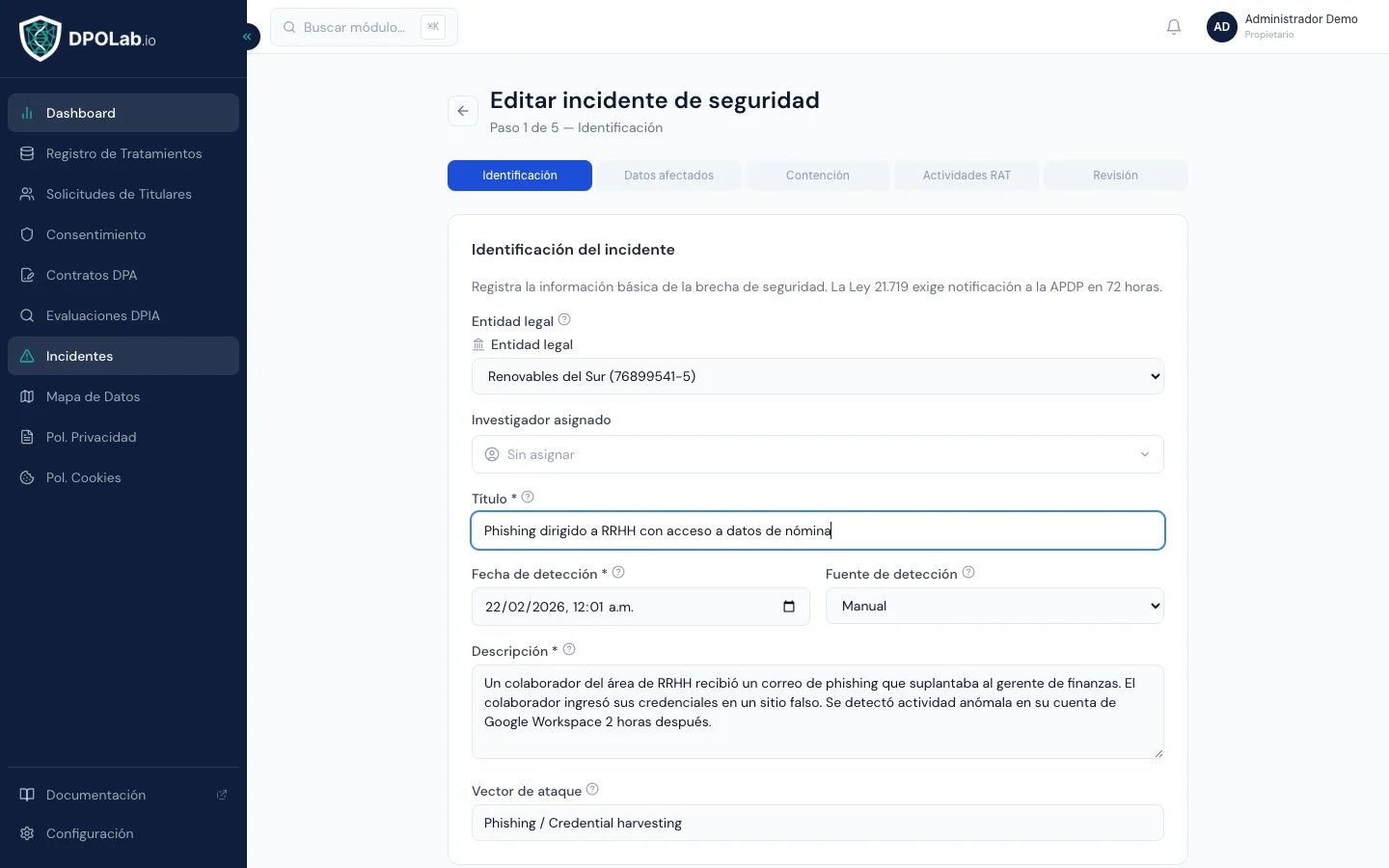Screen dimensions: 1389x868
Task: Open the AD user avatar menu
Action: 1221,27
